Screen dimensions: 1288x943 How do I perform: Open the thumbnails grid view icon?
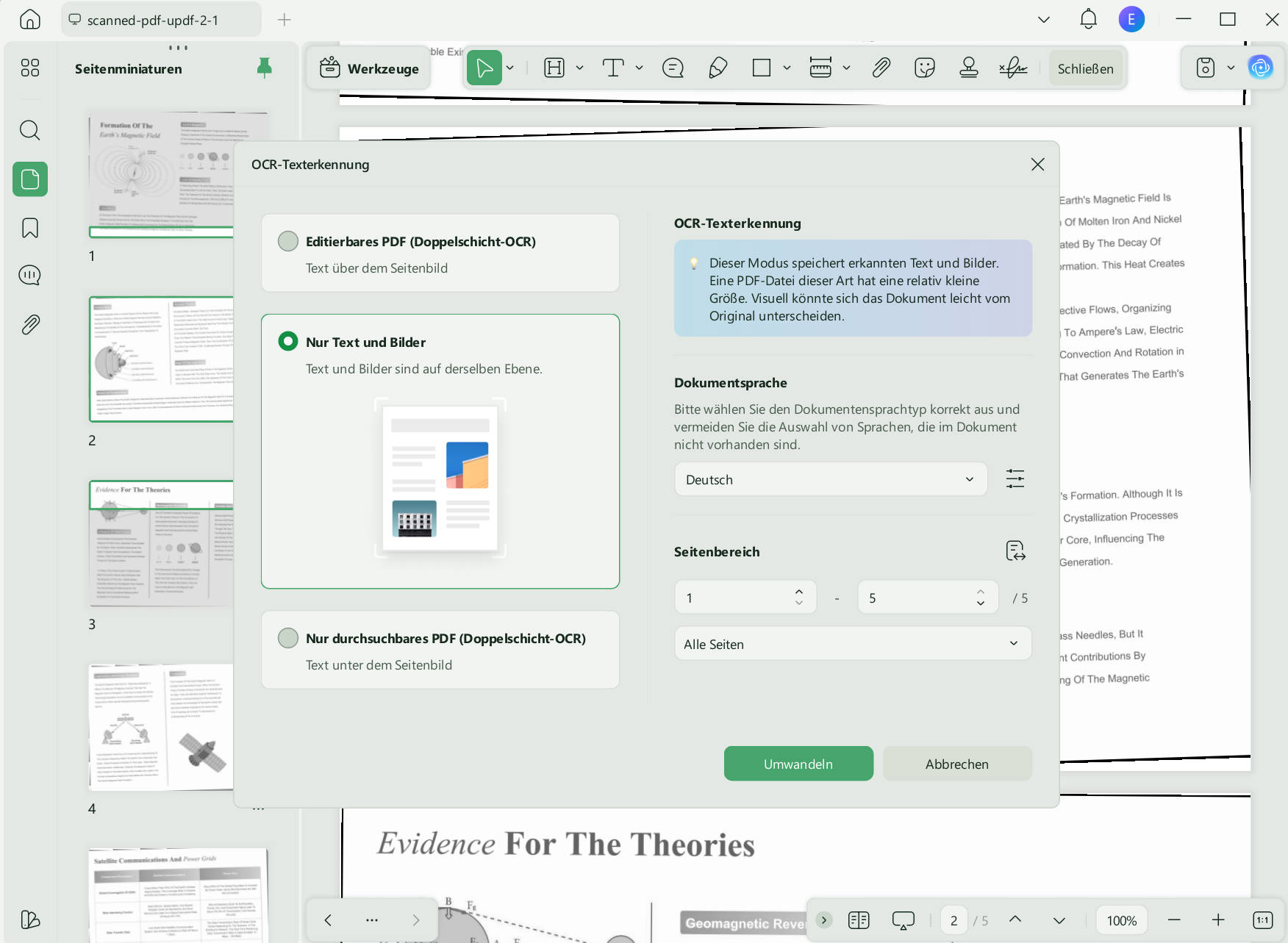pyautogui.click(x=30, y=68)
